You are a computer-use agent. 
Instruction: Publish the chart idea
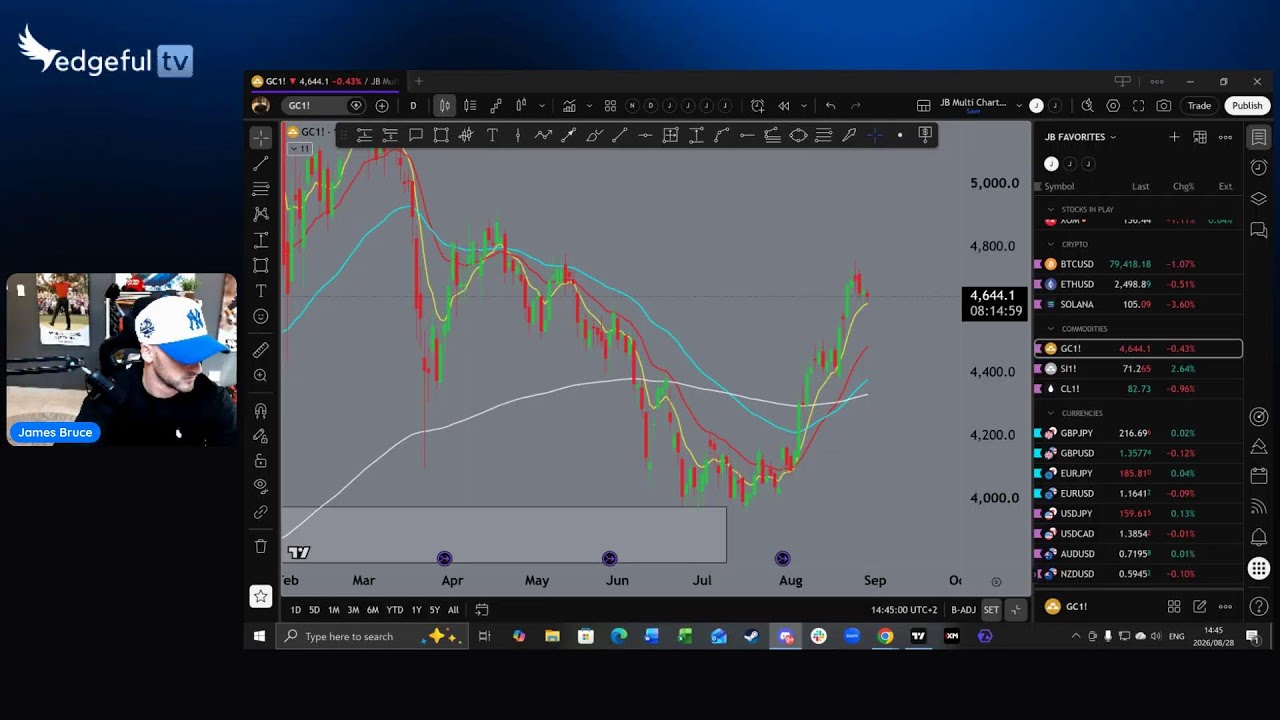click(1247, 106)
